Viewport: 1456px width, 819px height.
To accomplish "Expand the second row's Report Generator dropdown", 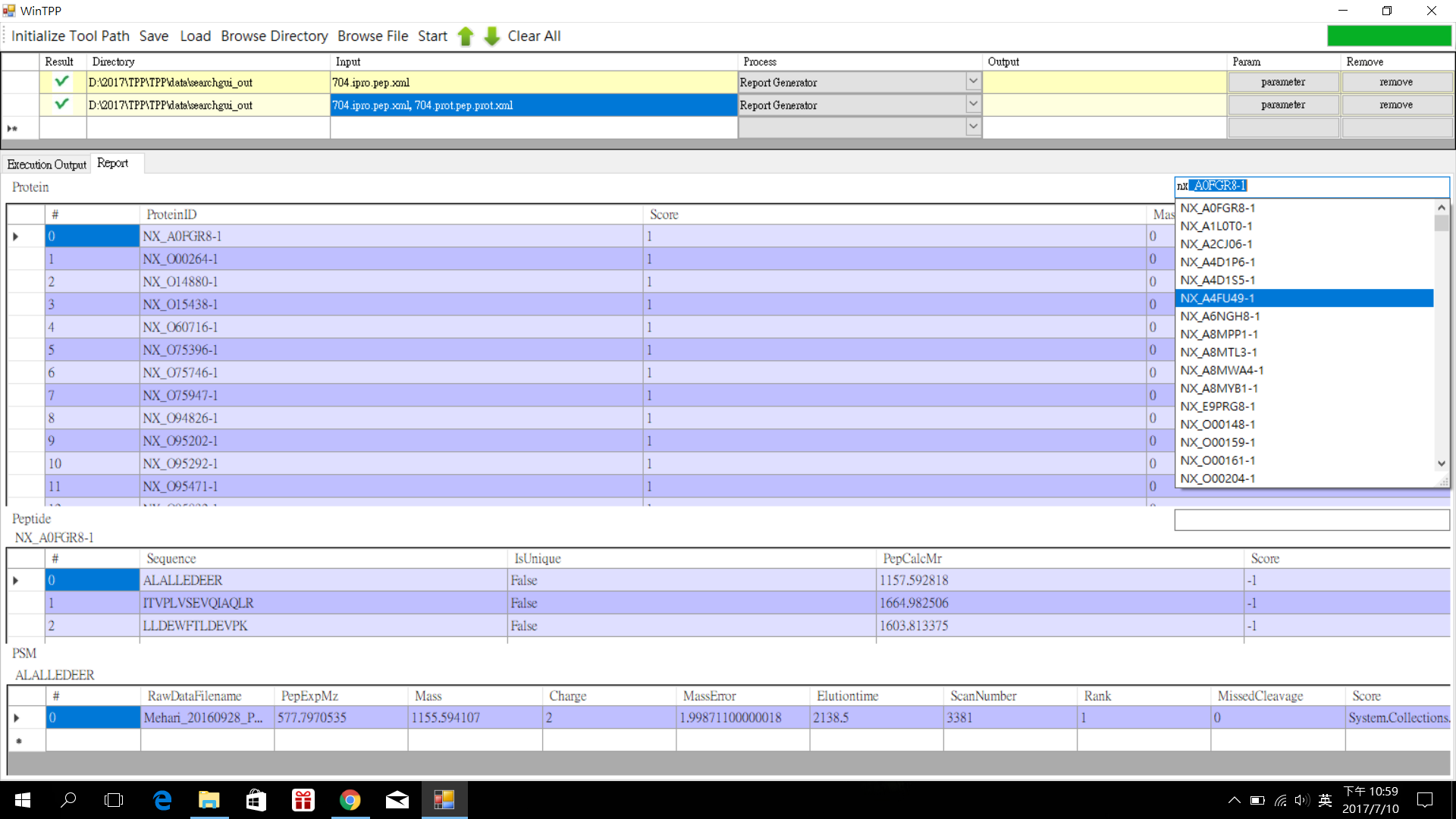I will (973, 104).
